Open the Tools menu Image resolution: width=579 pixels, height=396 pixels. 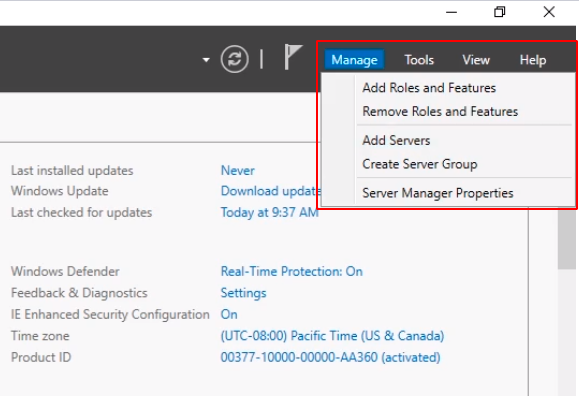(419, 59)
